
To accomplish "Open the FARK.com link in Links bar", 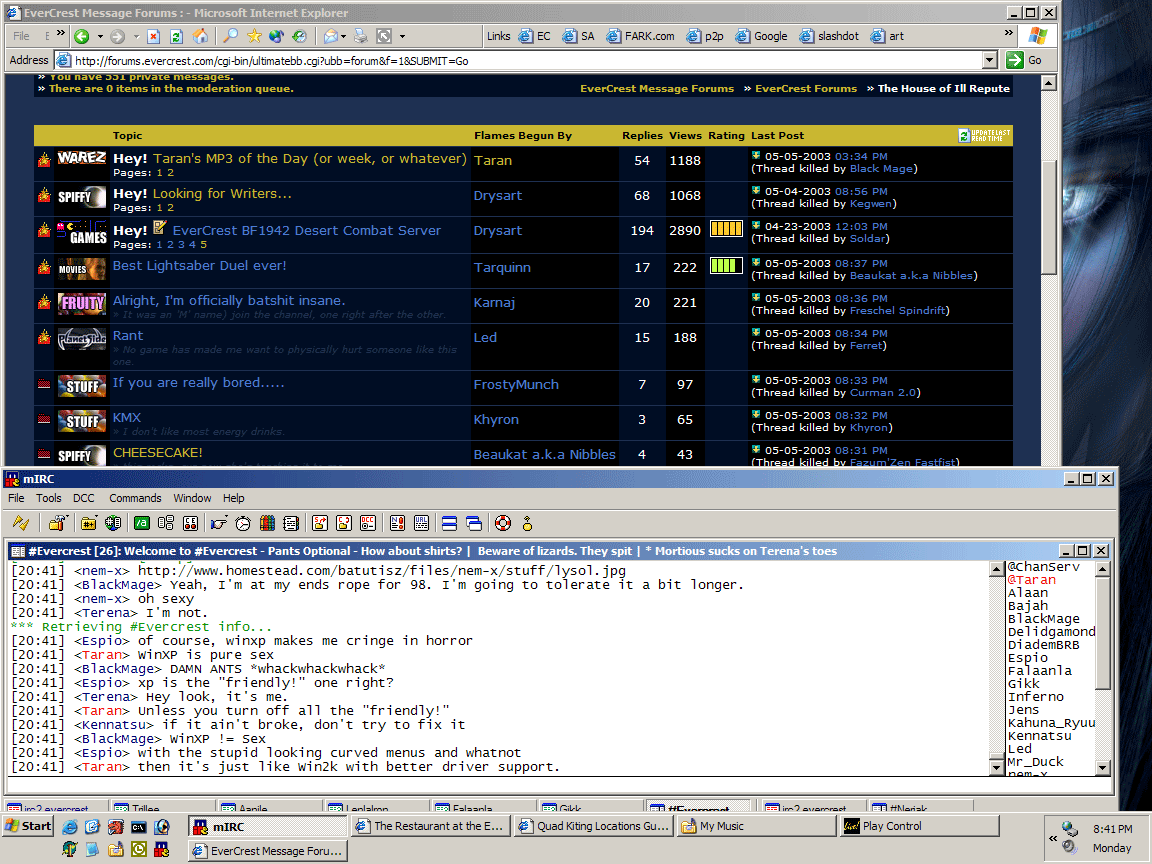I will click(x=641, y=36).
